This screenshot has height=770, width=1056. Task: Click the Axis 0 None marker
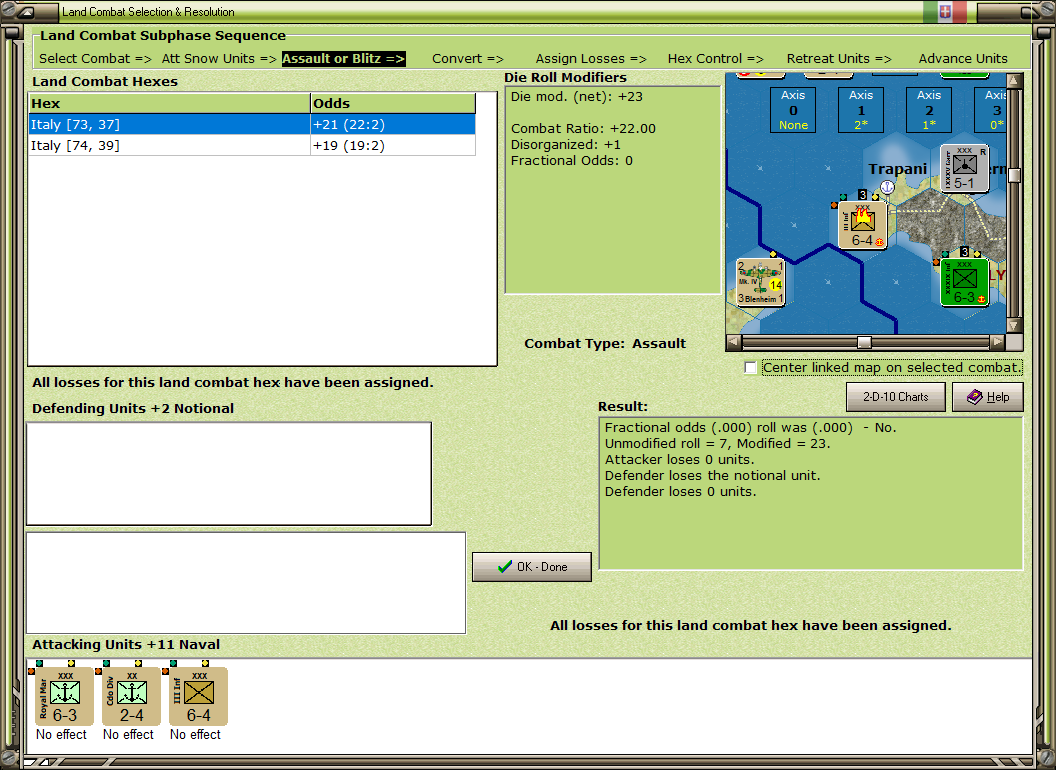tap(793, 110)
